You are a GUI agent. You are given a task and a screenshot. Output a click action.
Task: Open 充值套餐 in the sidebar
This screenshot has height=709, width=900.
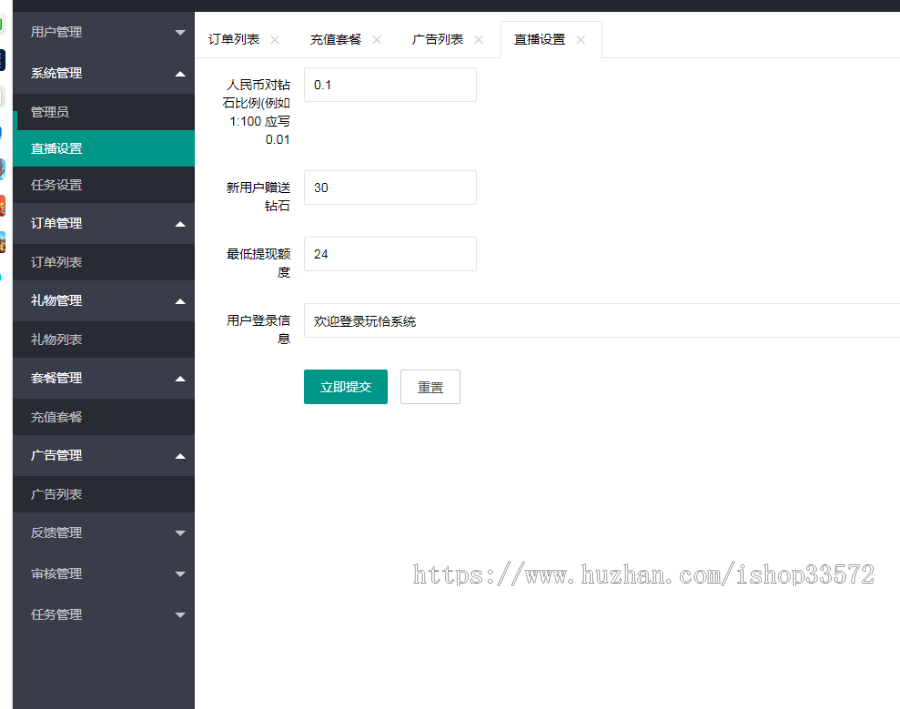(104, 417)
